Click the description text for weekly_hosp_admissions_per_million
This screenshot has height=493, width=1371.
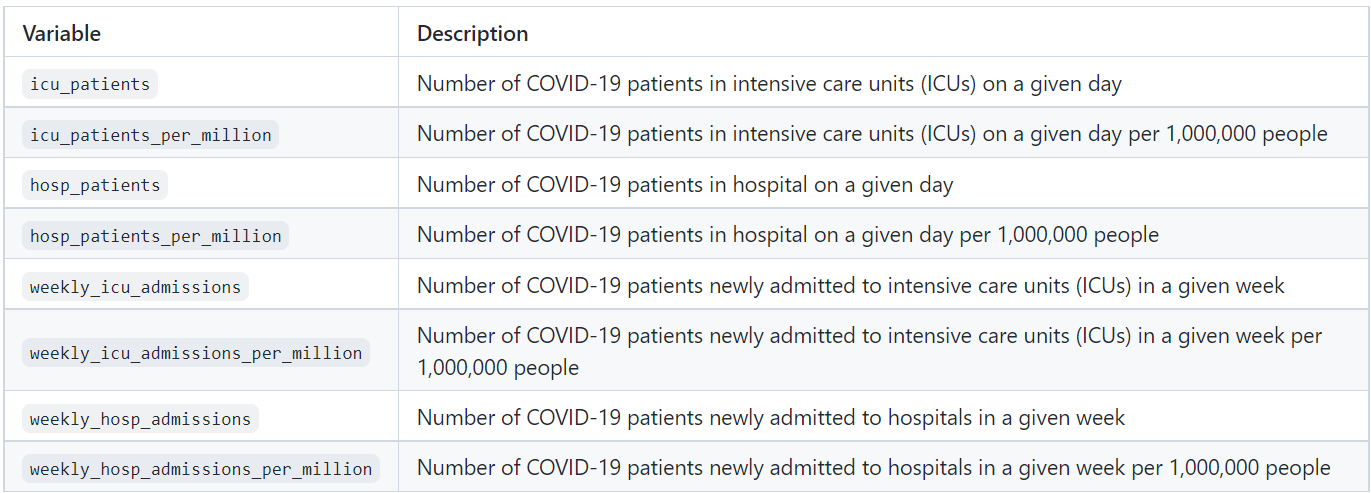click(873, 469)
